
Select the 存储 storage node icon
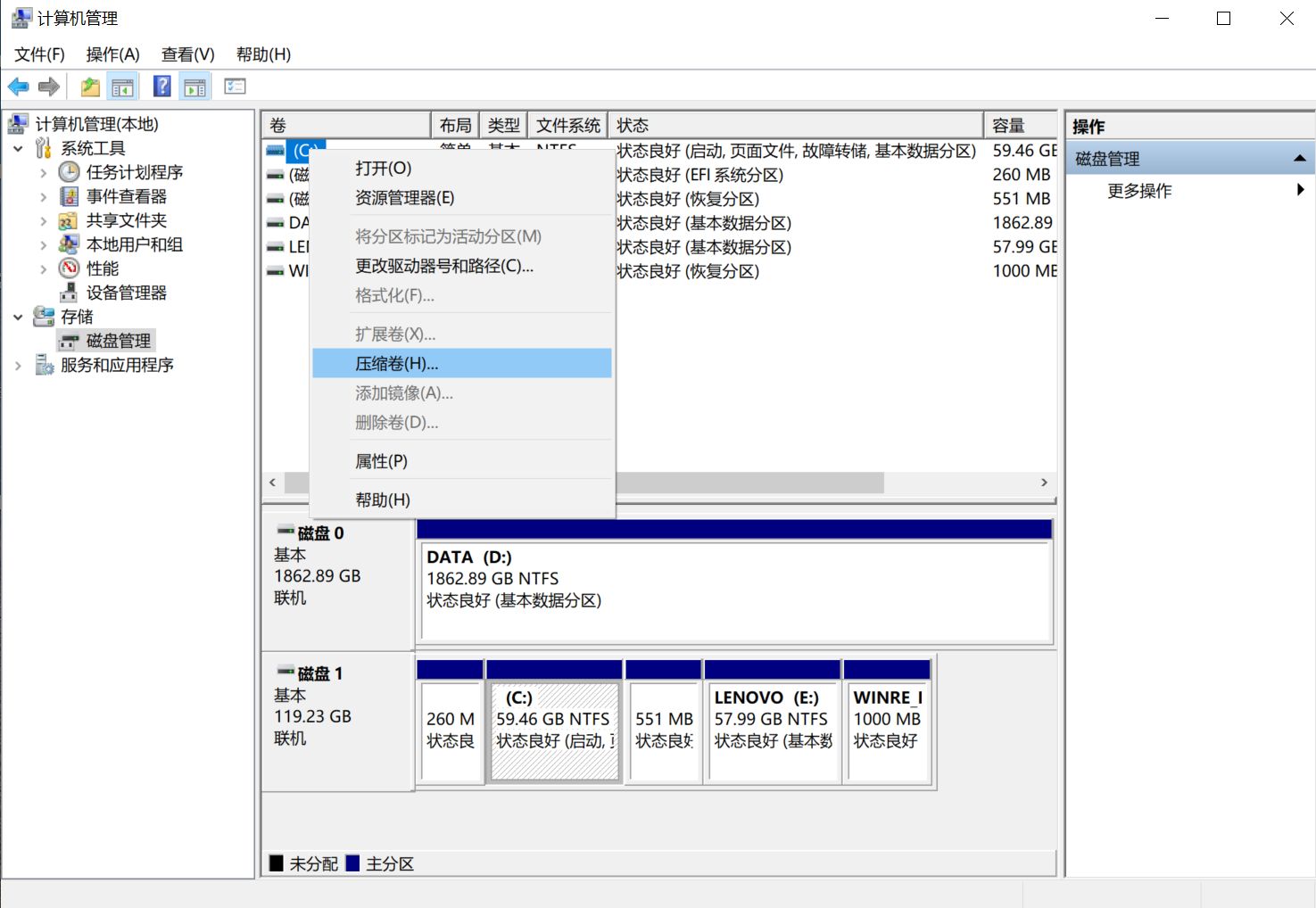point(44,317)
